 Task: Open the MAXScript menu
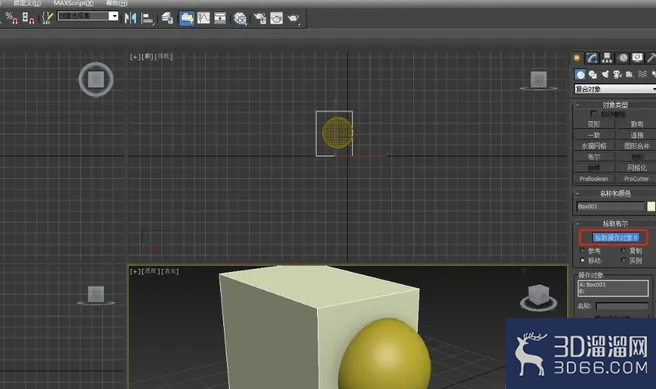coord(74,3)
